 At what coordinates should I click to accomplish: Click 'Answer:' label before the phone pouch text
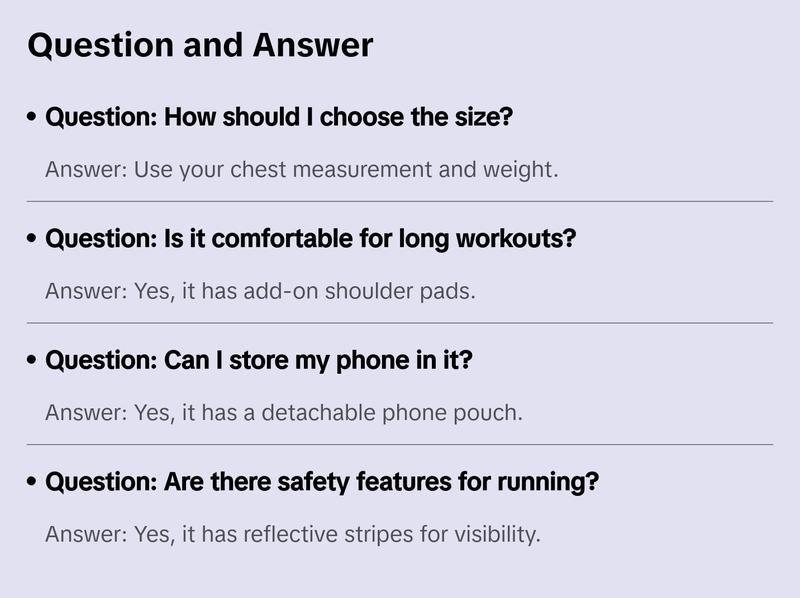[x=86, y=413]
